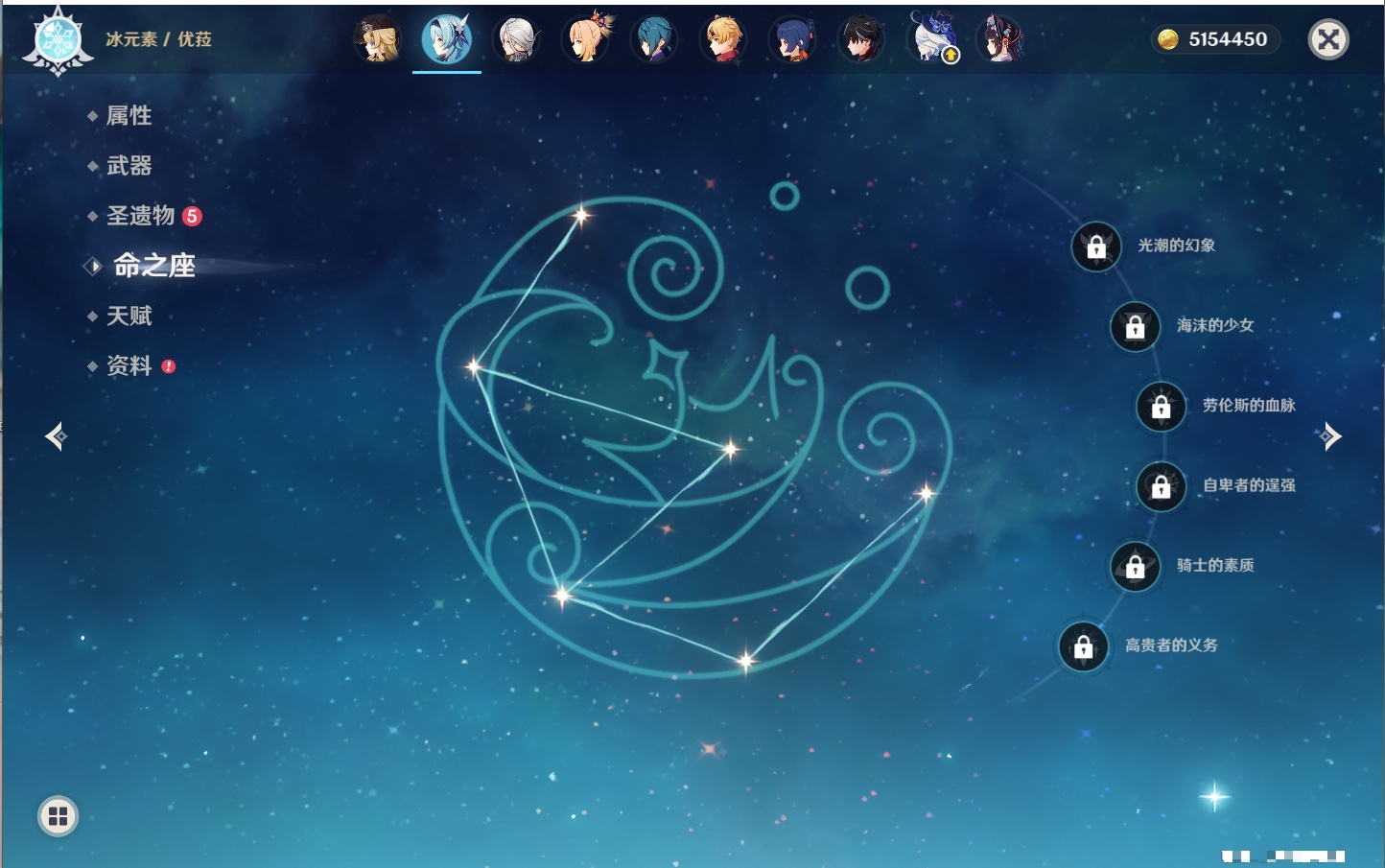Go to previous character with left arrow
Screen dimensions: 1385x868
(x=56, y=436)
